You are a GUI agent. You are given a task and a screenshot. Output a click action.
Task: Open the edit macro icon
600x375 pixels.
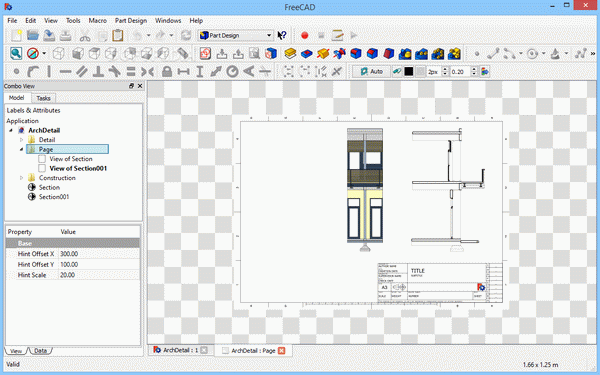coord(338,35)
